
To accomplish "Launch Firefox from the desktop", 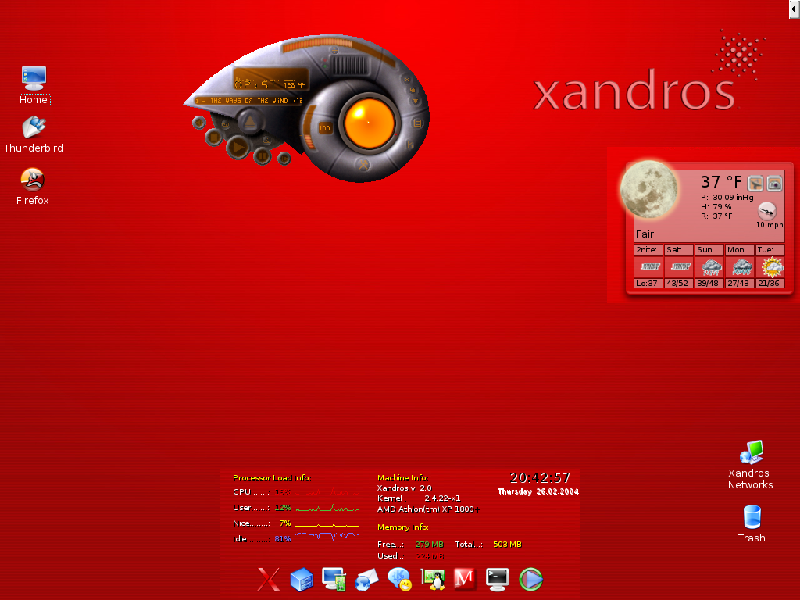I will point(32,186).
